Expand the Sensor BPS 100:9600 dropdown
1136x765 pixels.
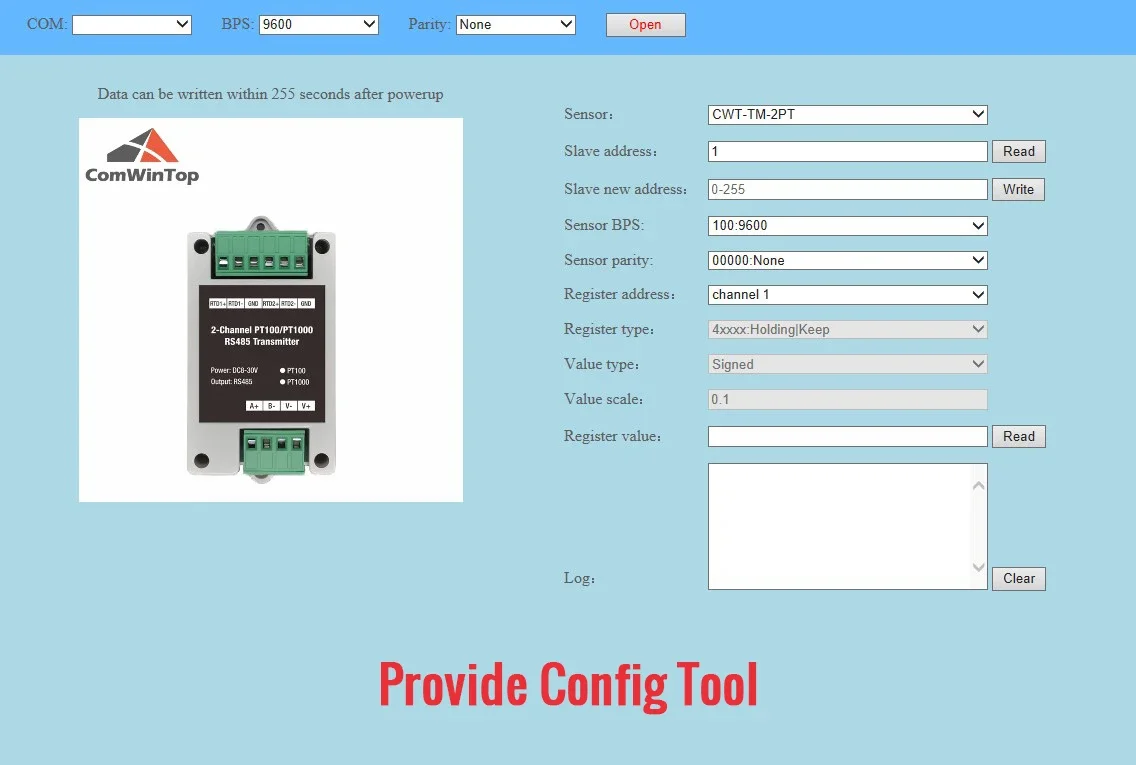pos(848,225)
